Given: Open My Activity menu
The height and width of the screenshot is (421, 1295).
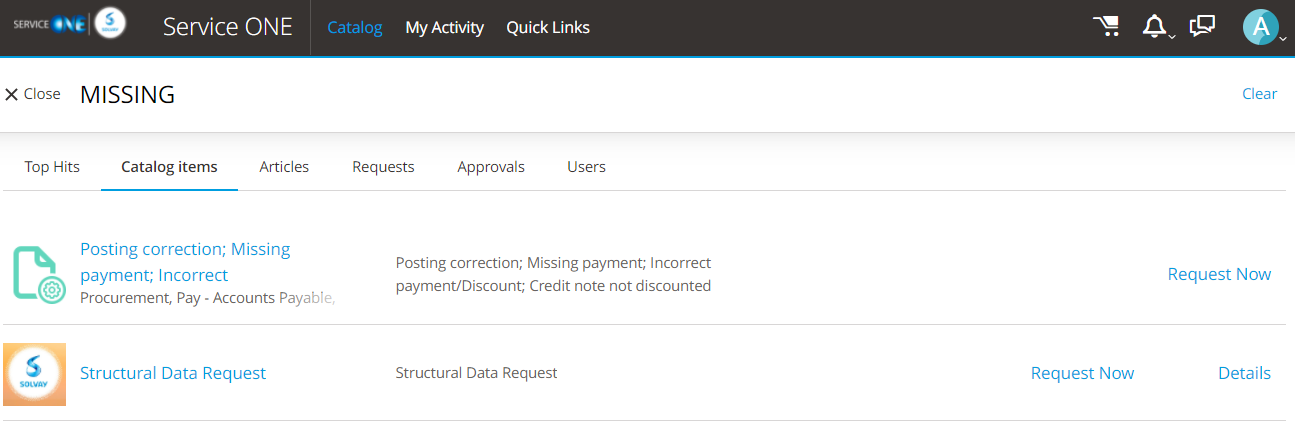Looking at the screenshot, I should coord(444,28).
